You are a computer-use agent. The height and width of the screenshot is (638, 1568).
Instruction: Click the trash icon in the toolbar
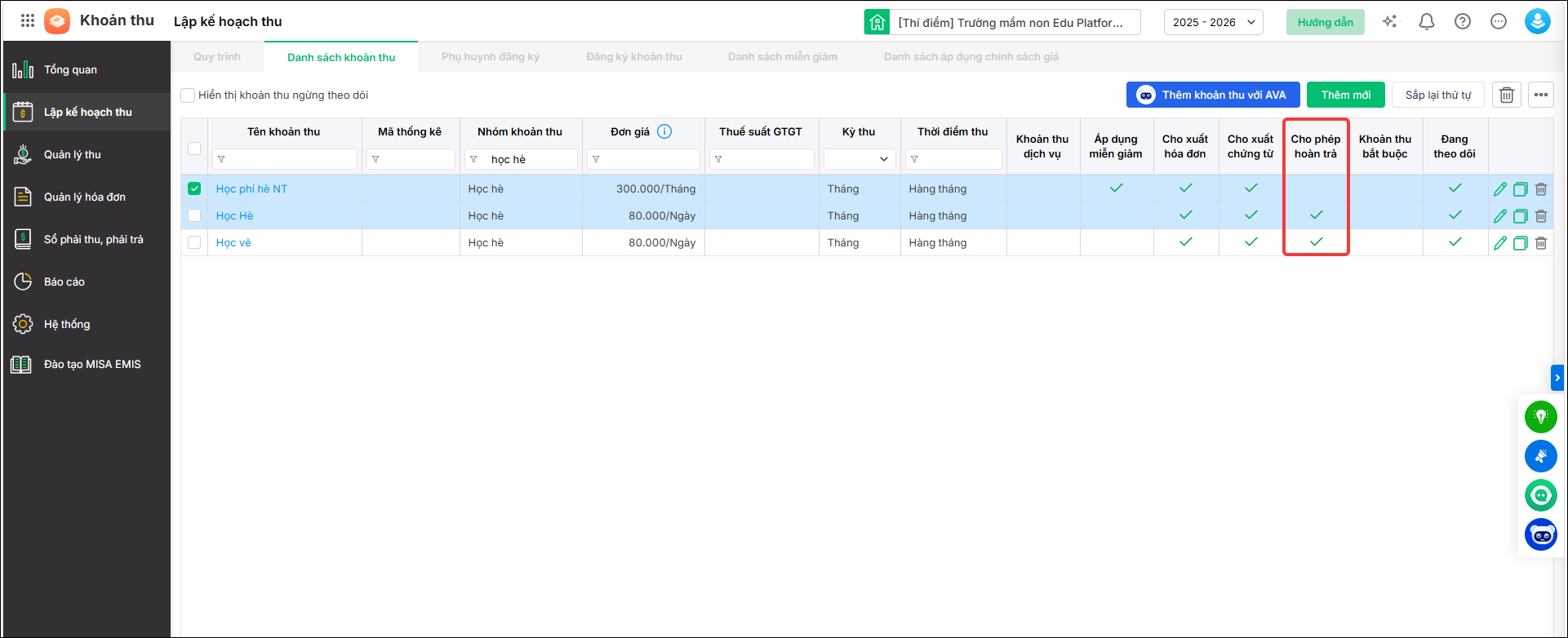coord(1507,95)
